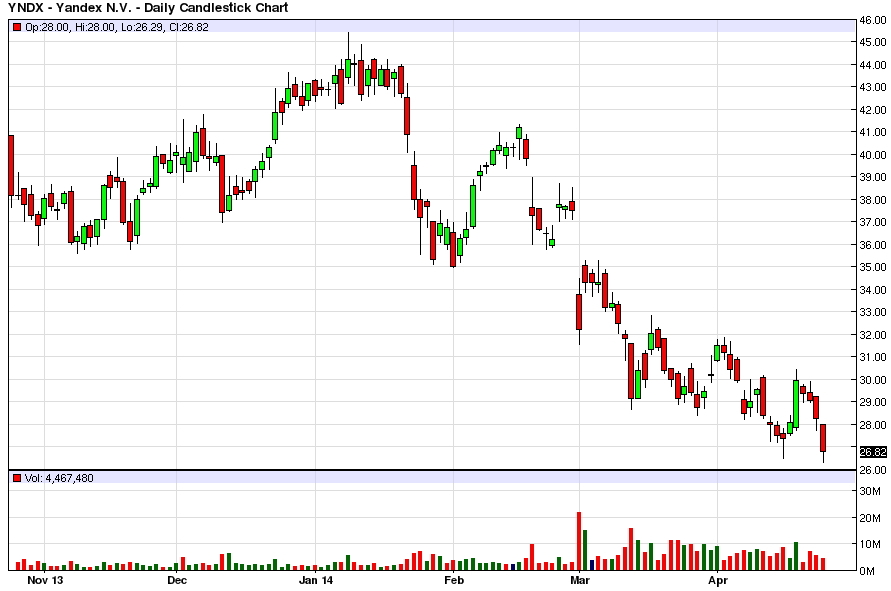Click the 20M volume axis label

870,518
